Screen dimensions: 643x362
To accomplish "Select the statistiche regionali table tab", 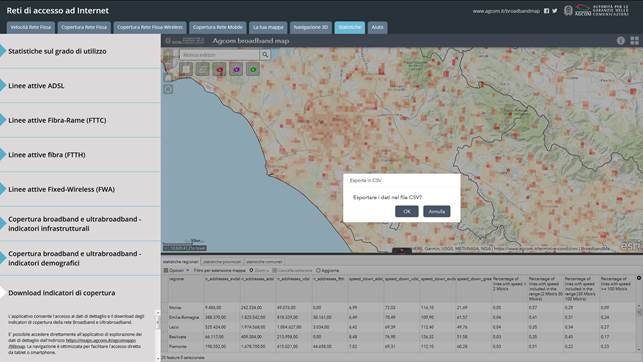I will (x=180, y=262).
